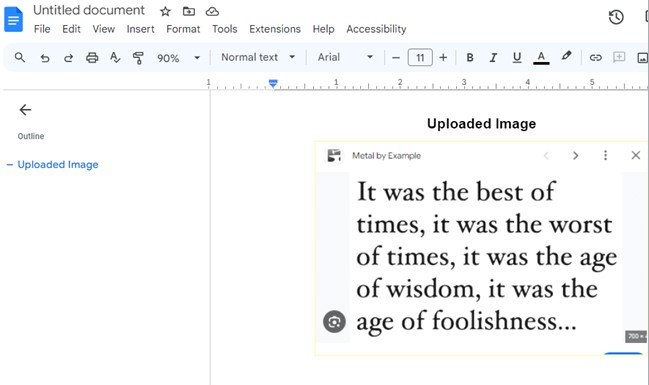Viewport: 649px width, 385px height.
Task: Open the Tools menu
Action: (225, 29)
